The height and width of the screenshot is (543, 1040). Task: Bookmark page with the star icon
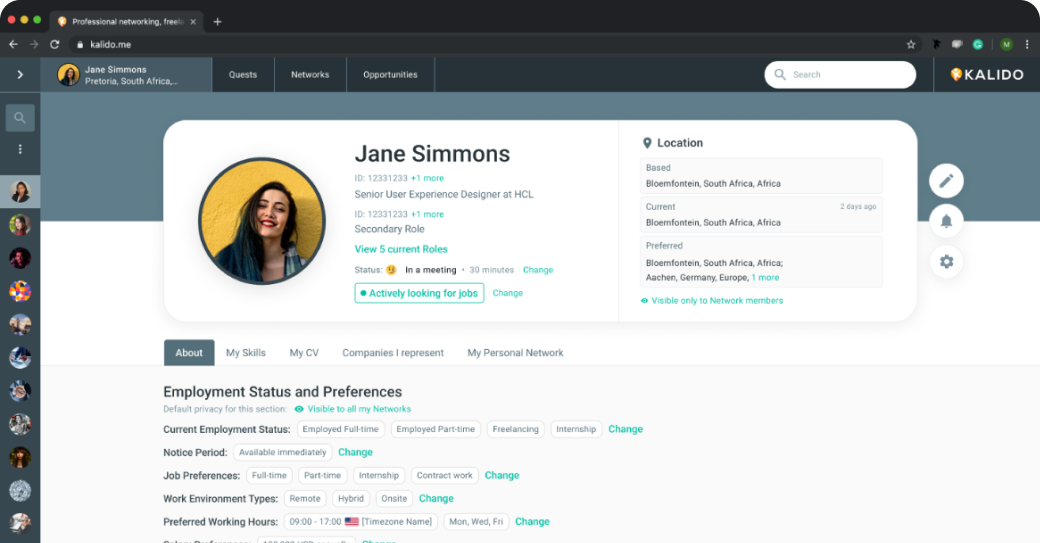911,45
